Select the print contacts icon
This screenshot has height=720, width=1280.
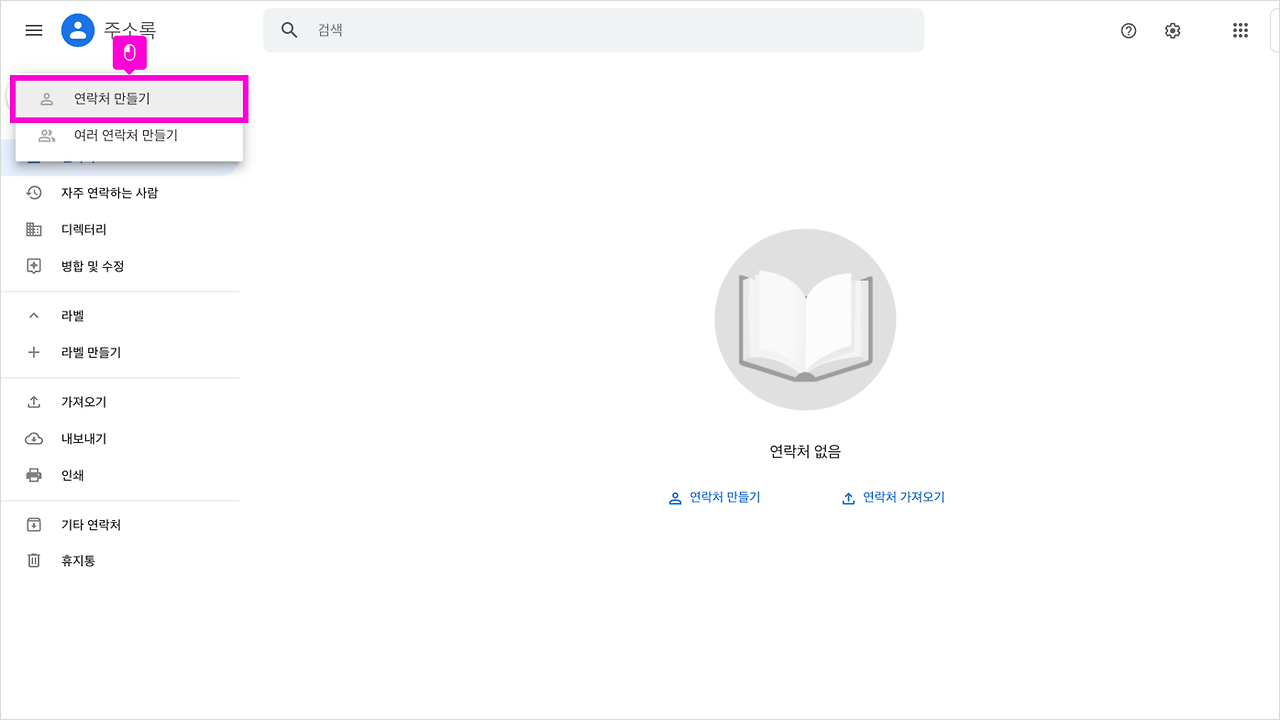tap(33, 474)
